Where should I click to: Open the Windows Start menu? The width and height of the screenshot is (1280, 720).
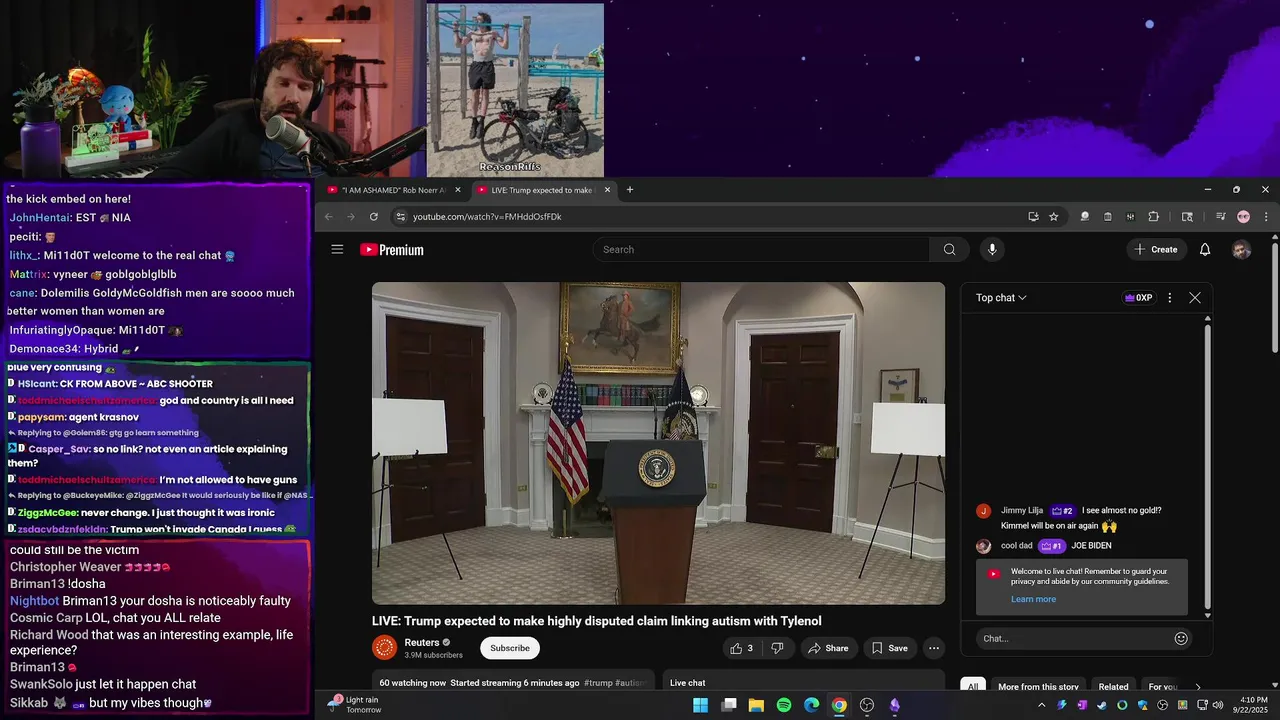click(701, 705)
